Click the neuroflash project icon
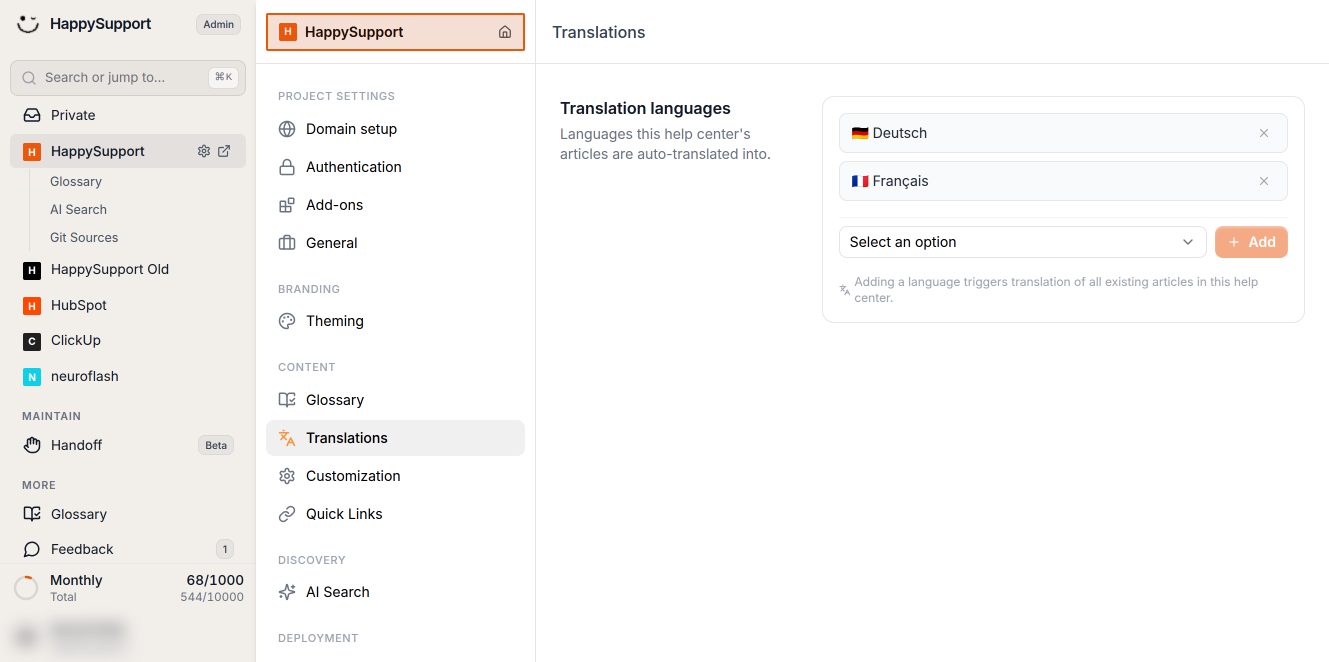 pyautogui.click(x=32, y=376)
